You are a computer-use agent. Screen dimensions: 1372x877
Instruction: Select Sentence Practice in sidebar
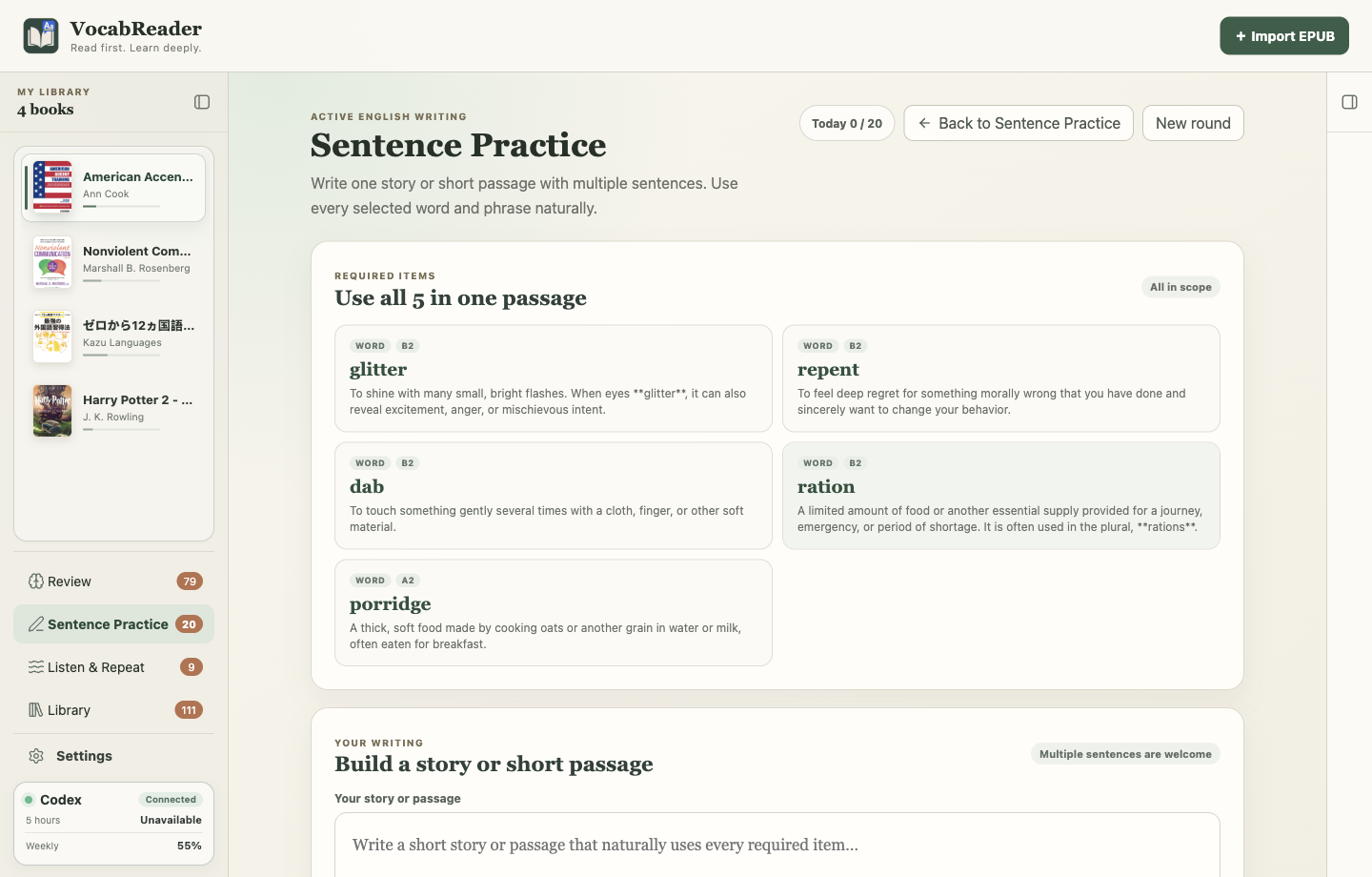(x=113, y=624)
